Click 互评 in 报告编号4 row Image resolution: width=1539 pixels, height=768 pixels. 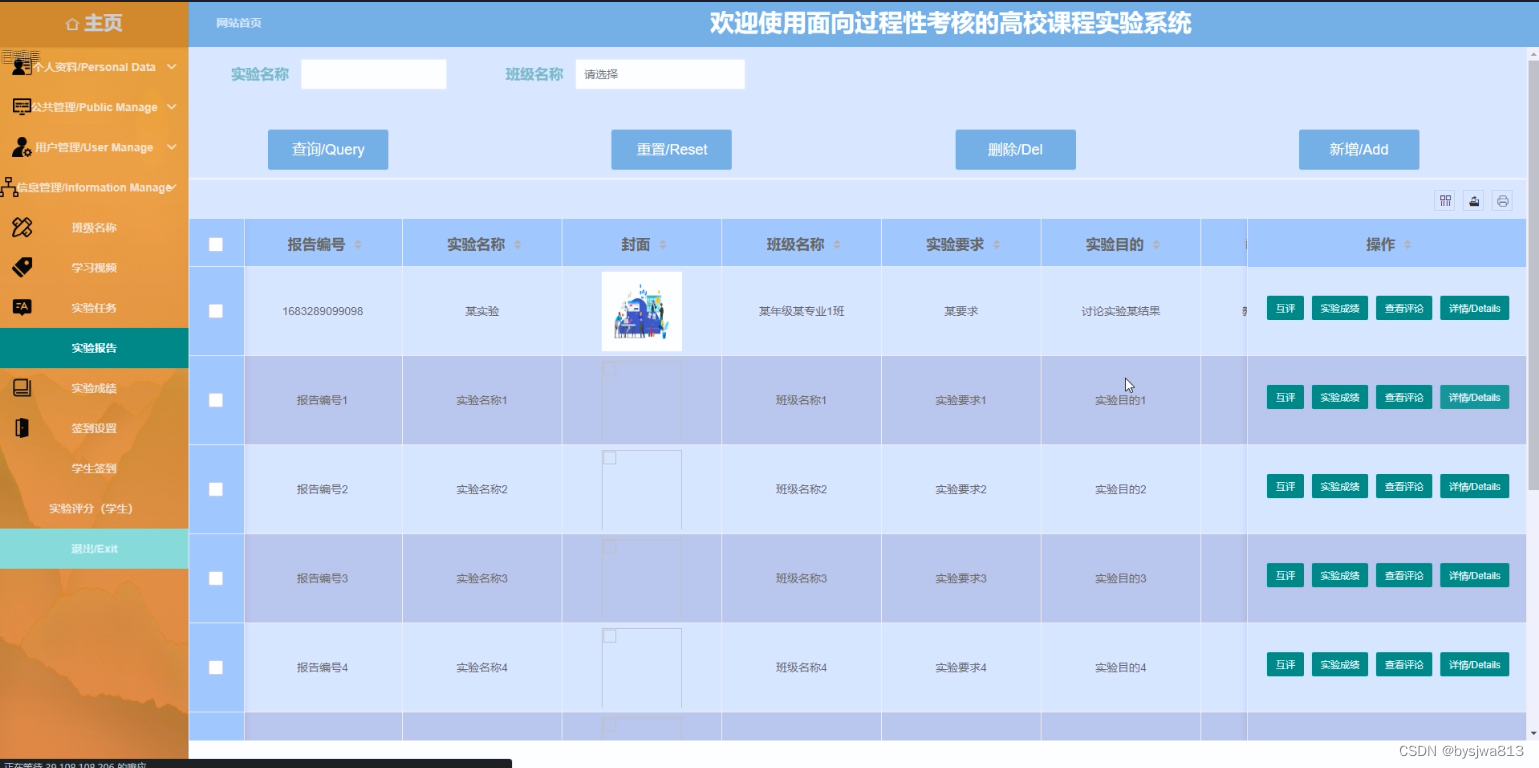[1285, 664]
